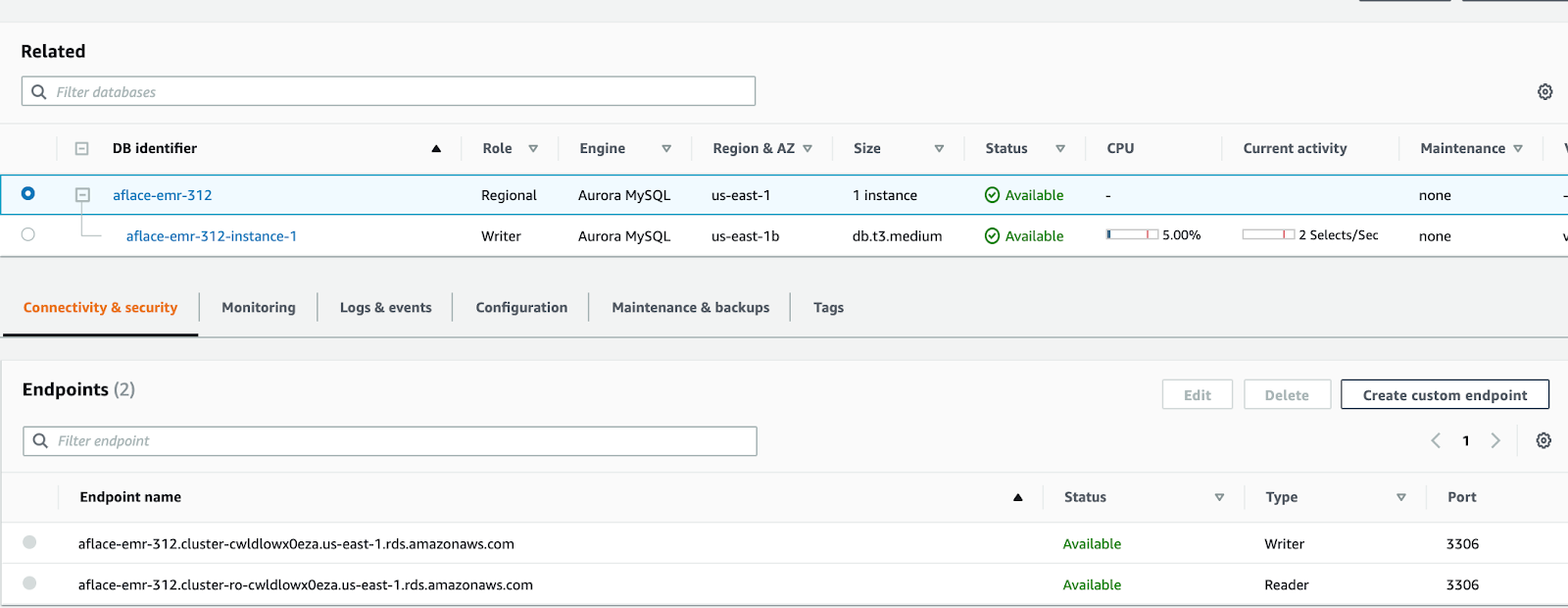Open the Size column sort dropdown
This screenshot has width=1568, height=608.
pos(939,149)
